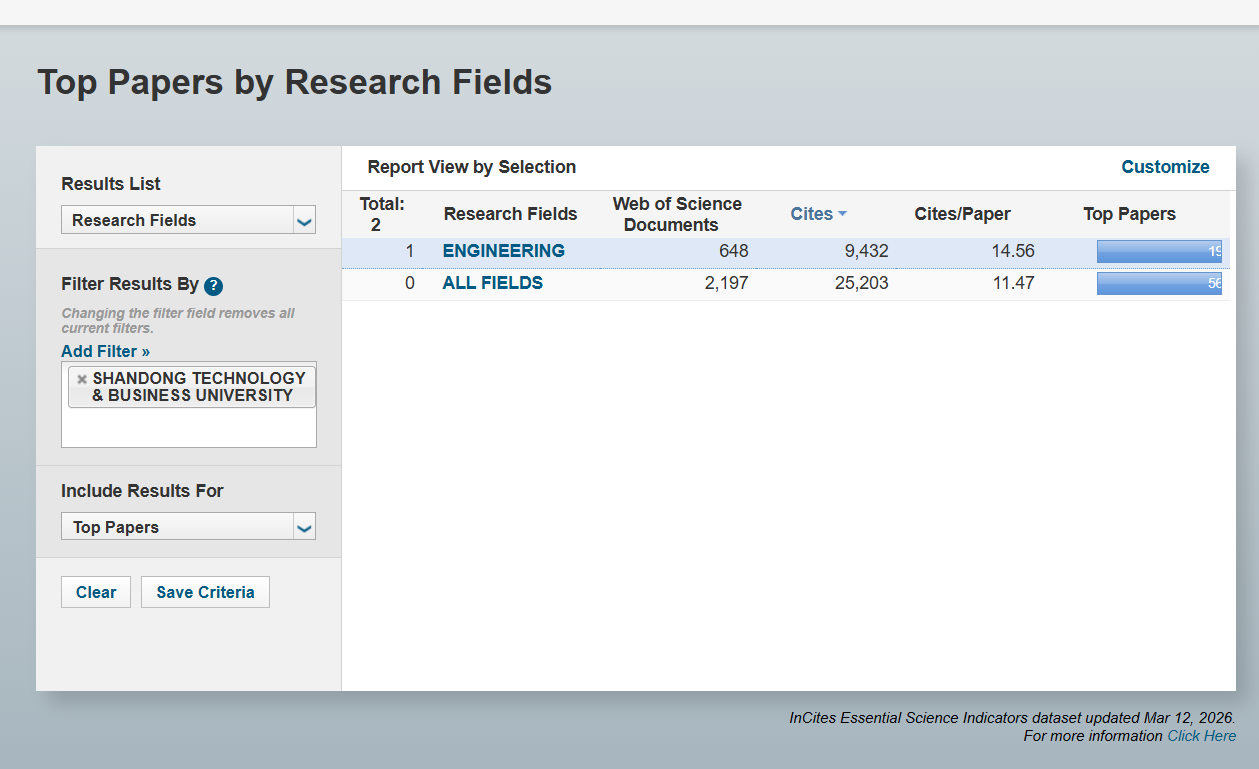
Task: Click the Cites column sort arrow
Action: tap(842, 214)
